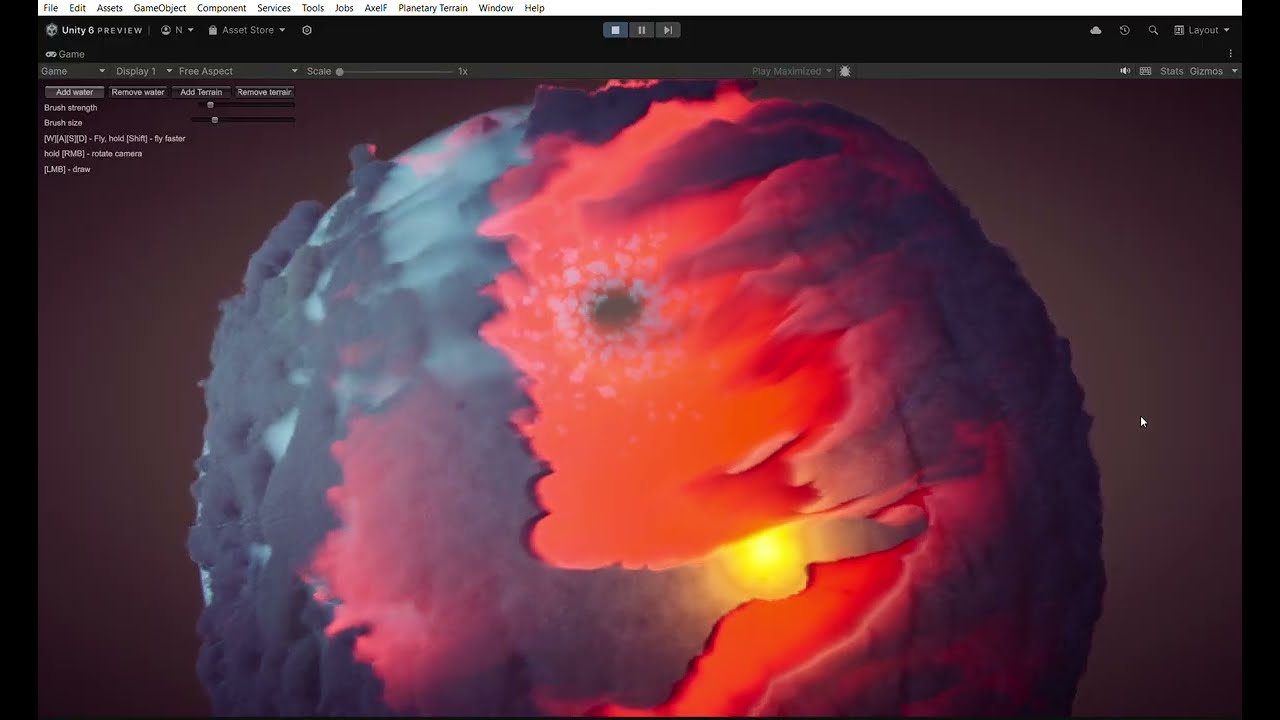The width and height of the screenshot is (1280, 720).
Task: Open the Layout dropdown
Action: pos(1203,30)
